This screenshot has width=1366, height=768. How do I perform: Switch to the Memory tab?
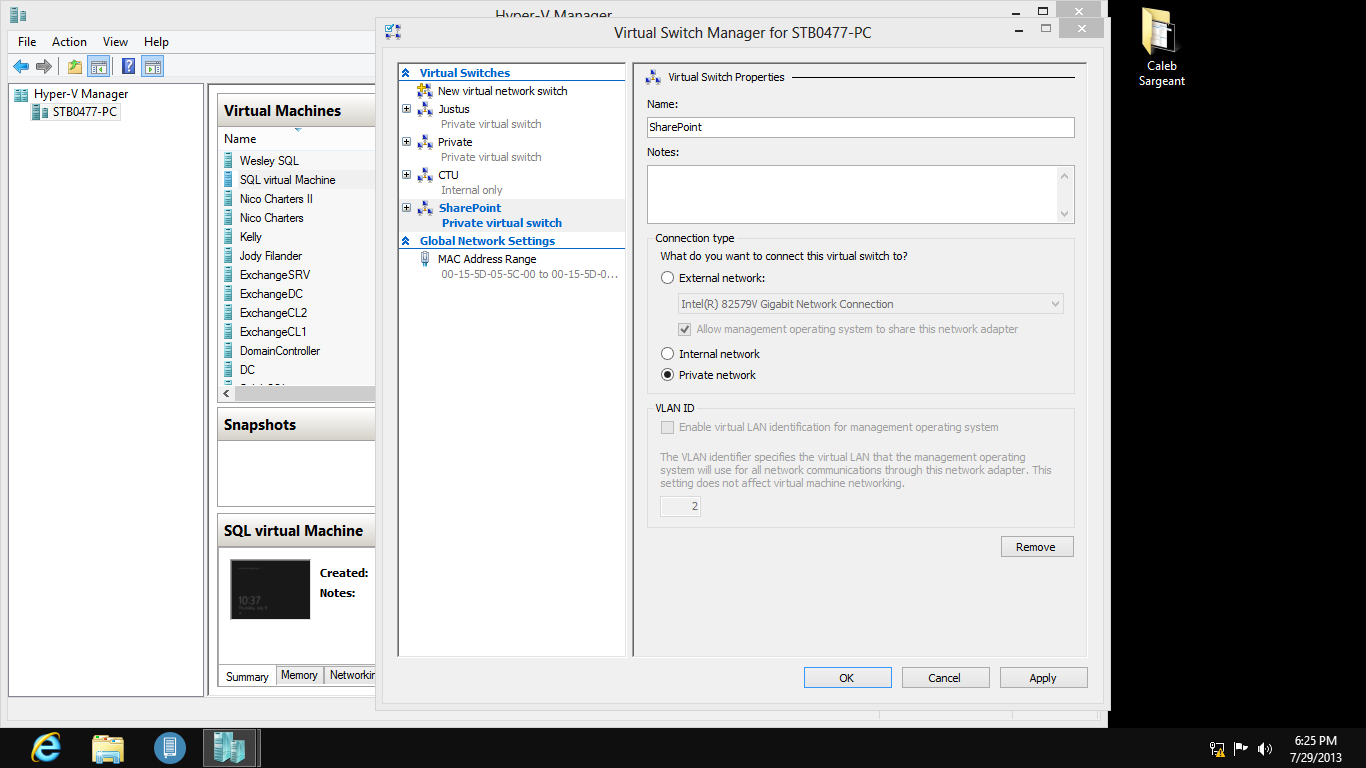click(x=299, y=675)
